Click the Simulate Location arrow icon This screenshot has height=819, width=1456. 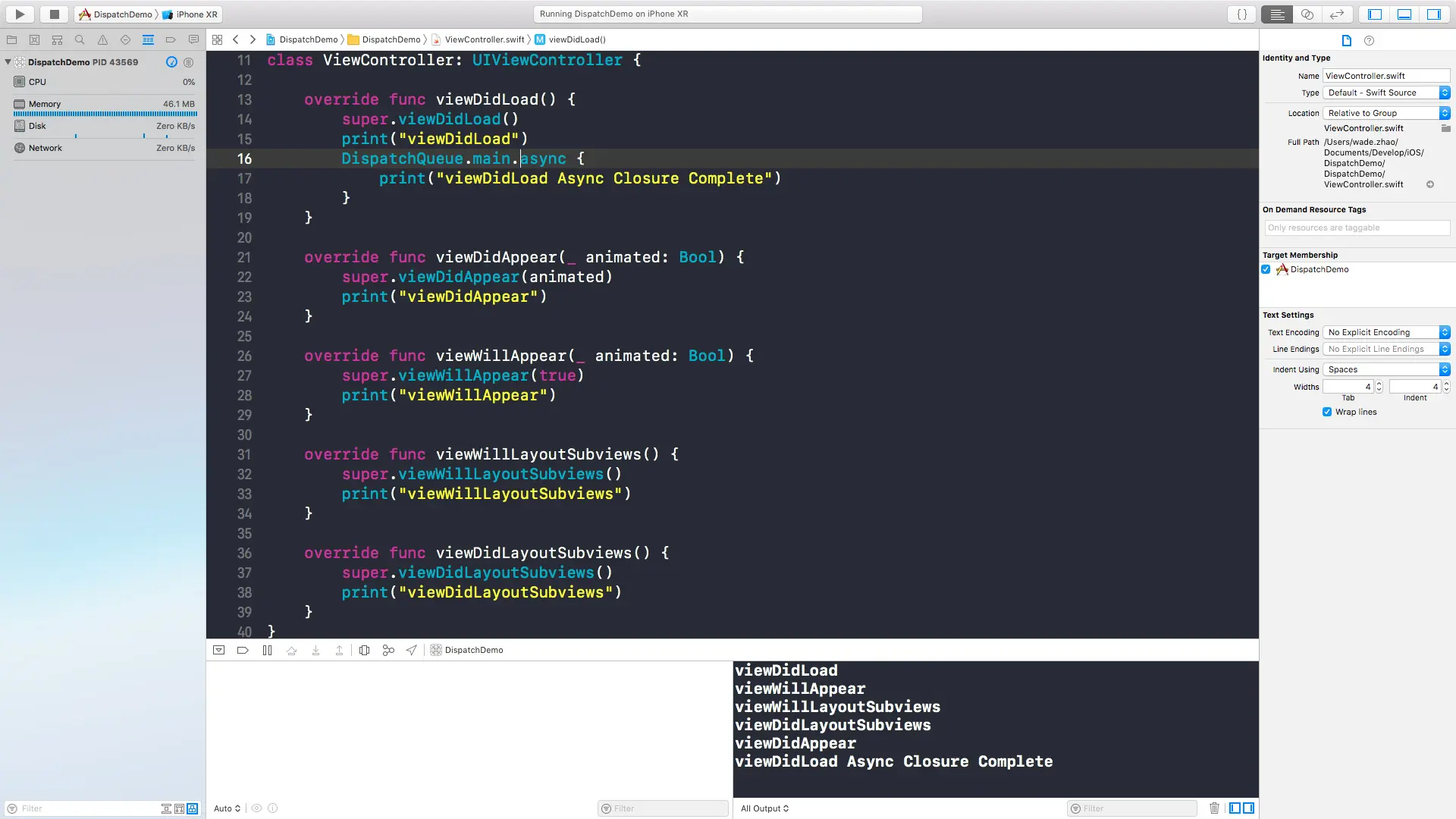coord(412,651)
